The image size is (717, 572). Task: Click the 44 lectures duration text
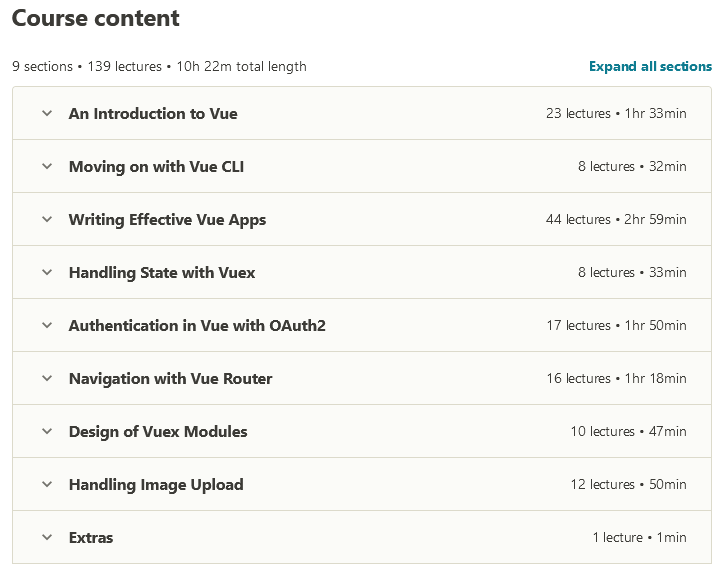pos(616,220)
